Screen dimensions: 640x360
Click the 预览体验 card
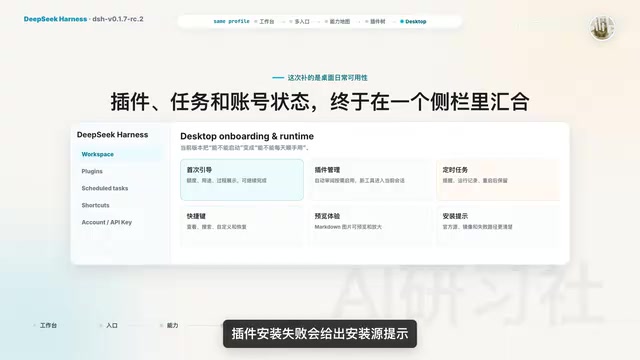click(370, 226)
